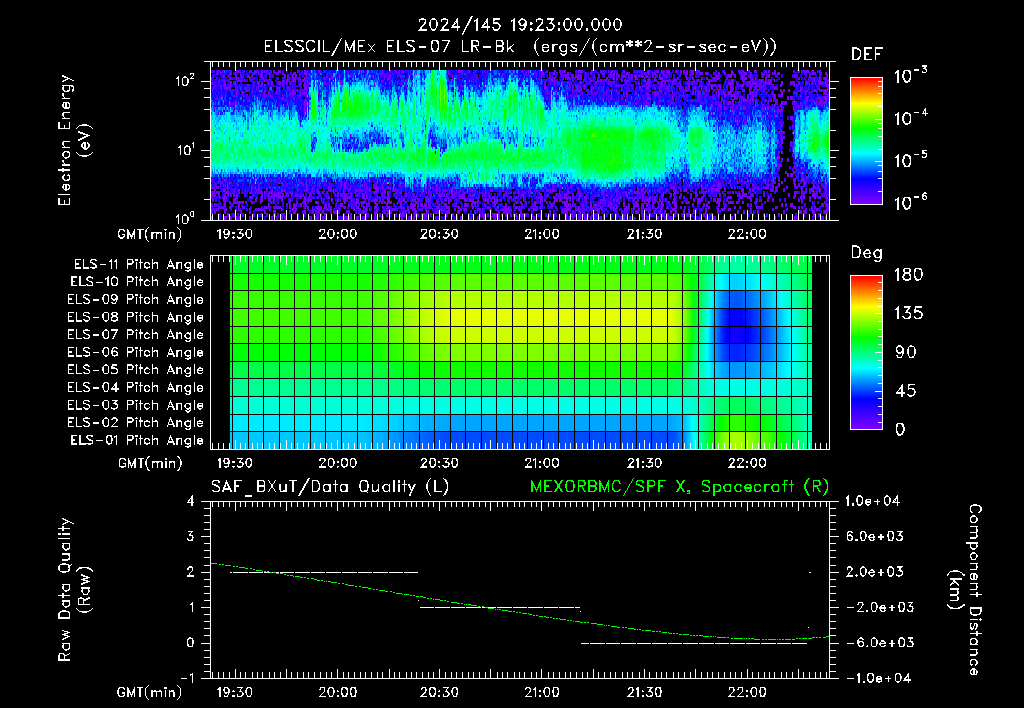Click GMT(min) label under the spectrogram panel

[150, 234]
